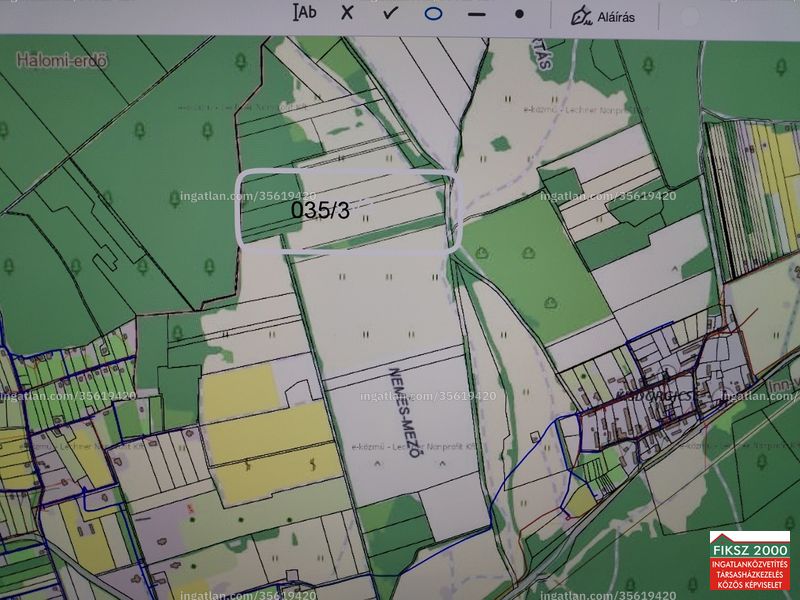The height and width of the screenshot is (600, 800).
Task: Click the 035/3 parcel label
Action: (x=320, y=210)
